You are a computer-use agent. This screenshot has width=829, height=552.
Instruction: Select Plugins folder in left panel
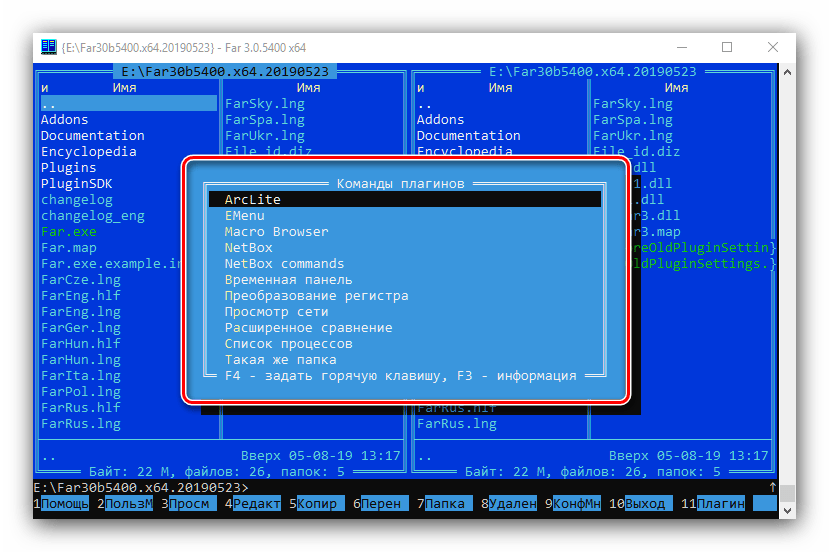click(x=69, y=168)
